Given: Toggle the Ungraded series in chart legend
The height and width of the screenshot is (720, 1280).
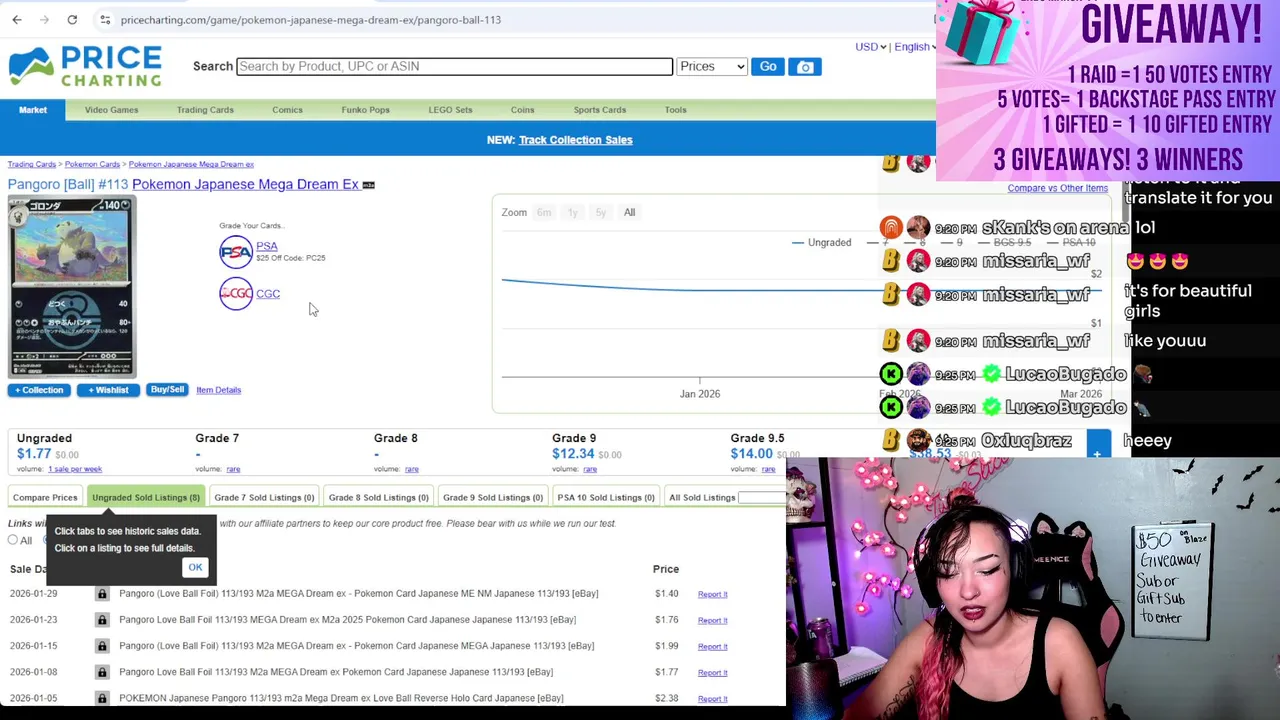Looking at the screenshot, I should [821, 242].
